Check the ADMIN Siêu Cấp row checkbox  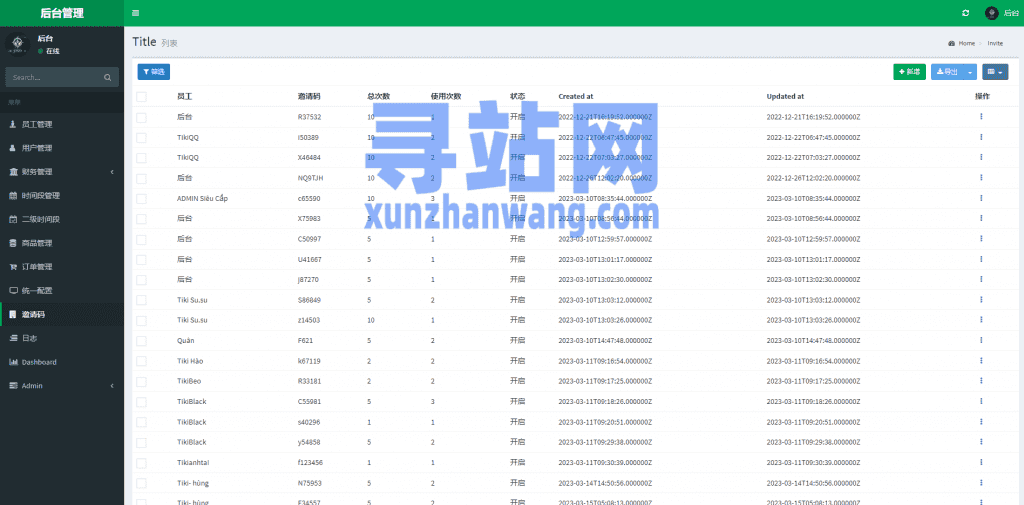[x=142, y=199]
